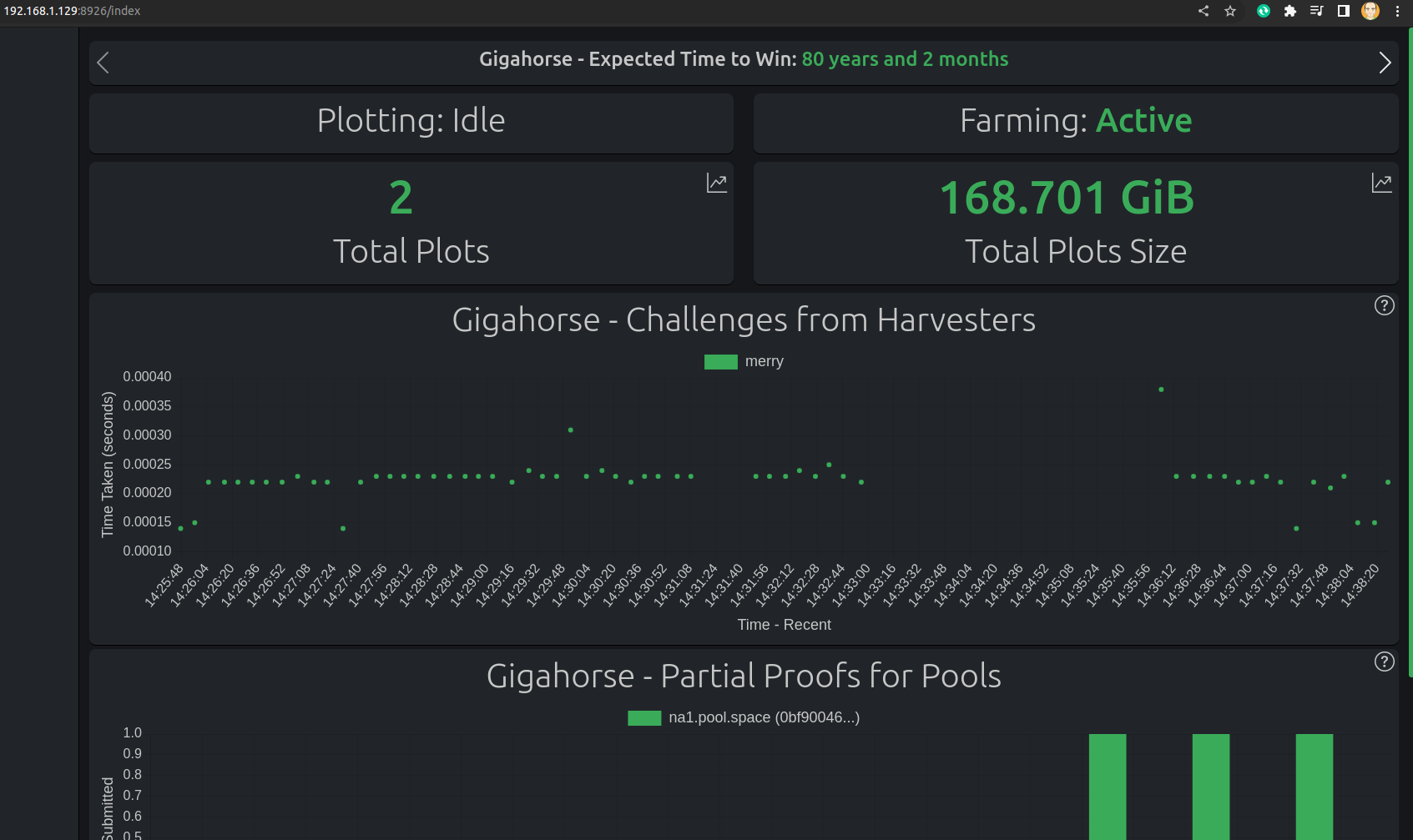Click the Plotting: Idle status card
The height and width of the screenshot is (840, 1413).
[411, 123]
